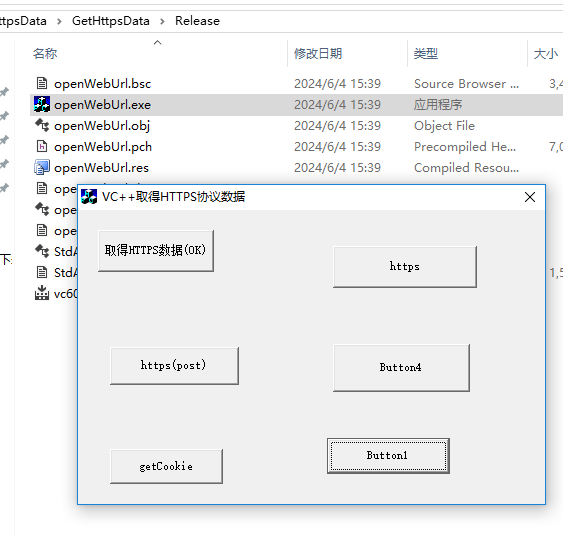Sort by the 大小 column header
This screenshot has height=536, width=563.
[x=546, y=53]
